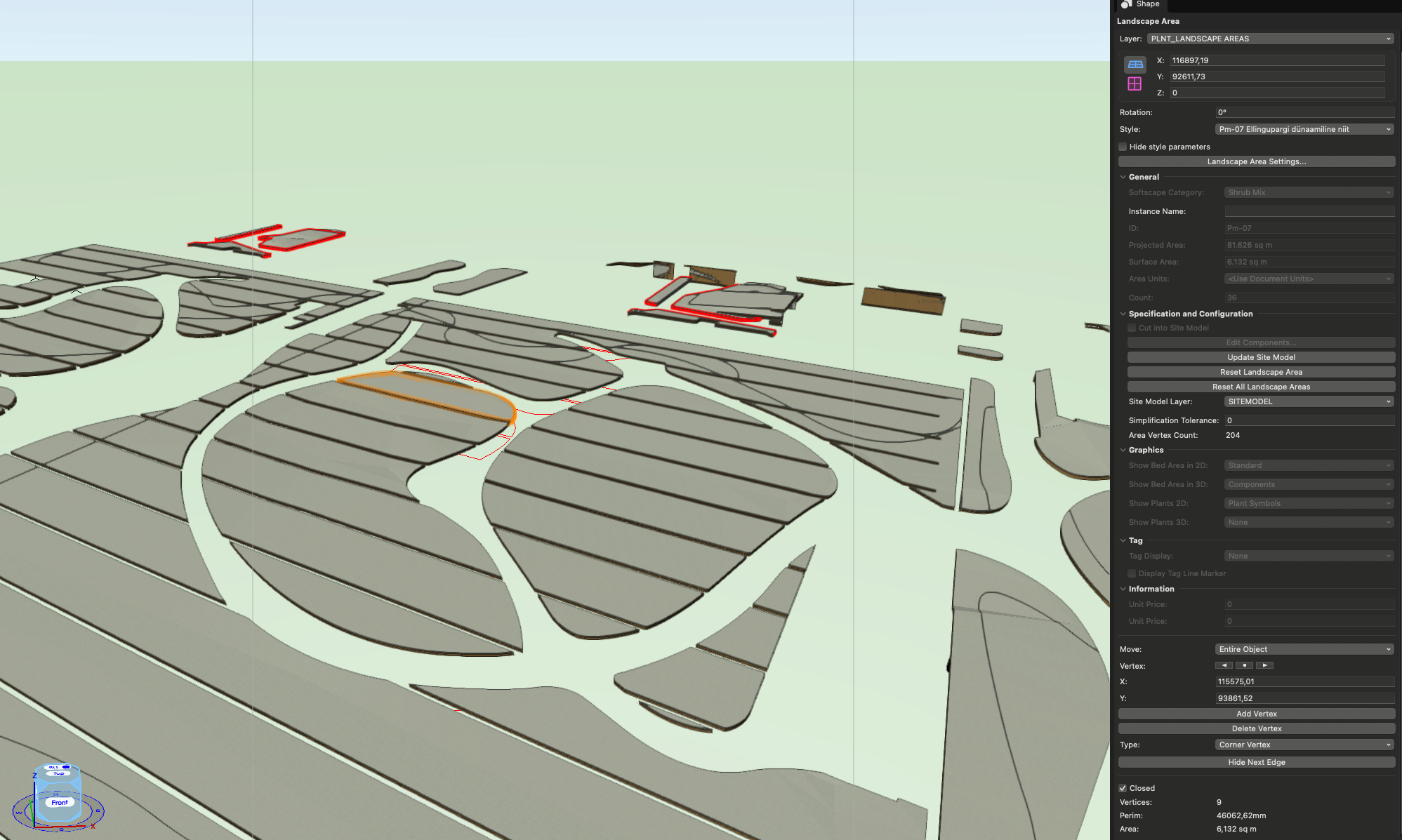This screenshot has width=1402, height=840.
Task: Open the Layer dropdown PLNT_LANDSCAPE AREAS
Action: [1270, 39]
